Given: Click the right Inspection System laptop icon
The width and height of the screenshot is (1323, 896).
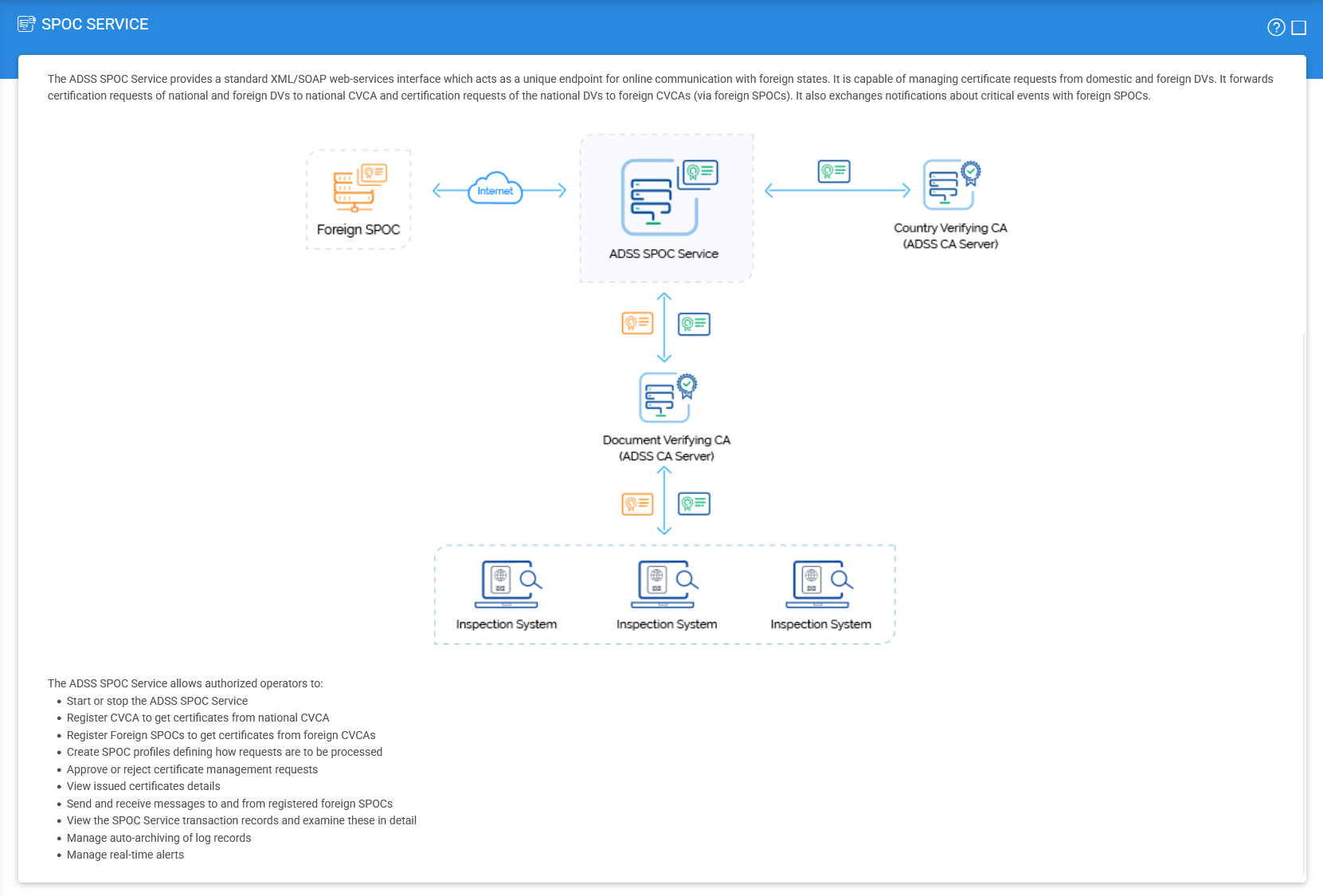Looking at the screenshot, I should coord(820,584).
